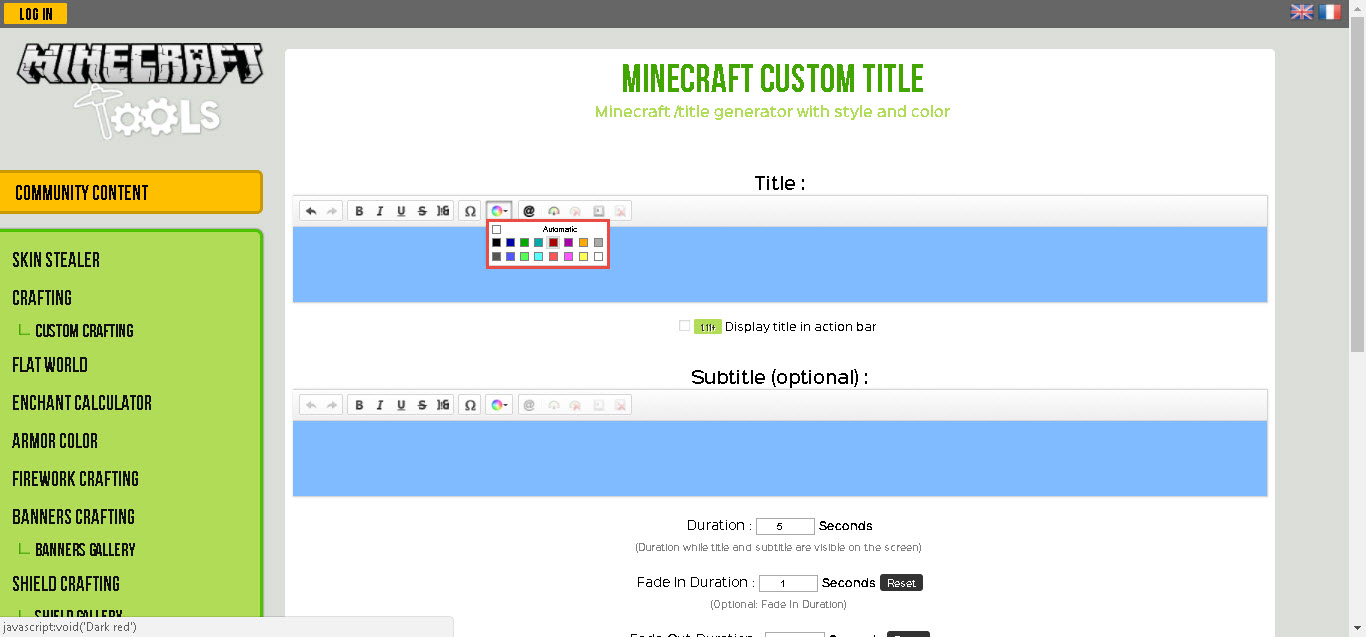Open the Community Content section

[x=131, y=192]
